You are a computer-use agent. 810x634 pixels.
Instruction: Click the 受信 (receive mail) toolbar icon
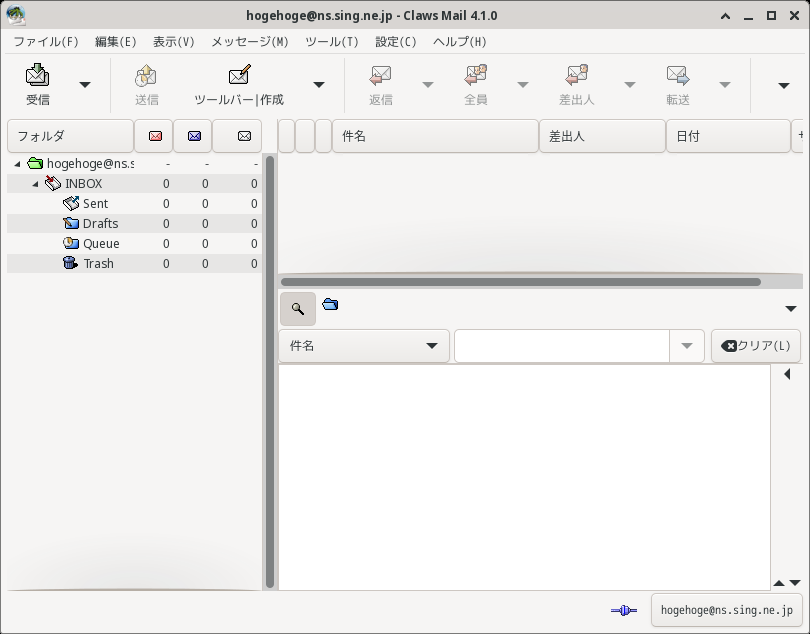38,75
